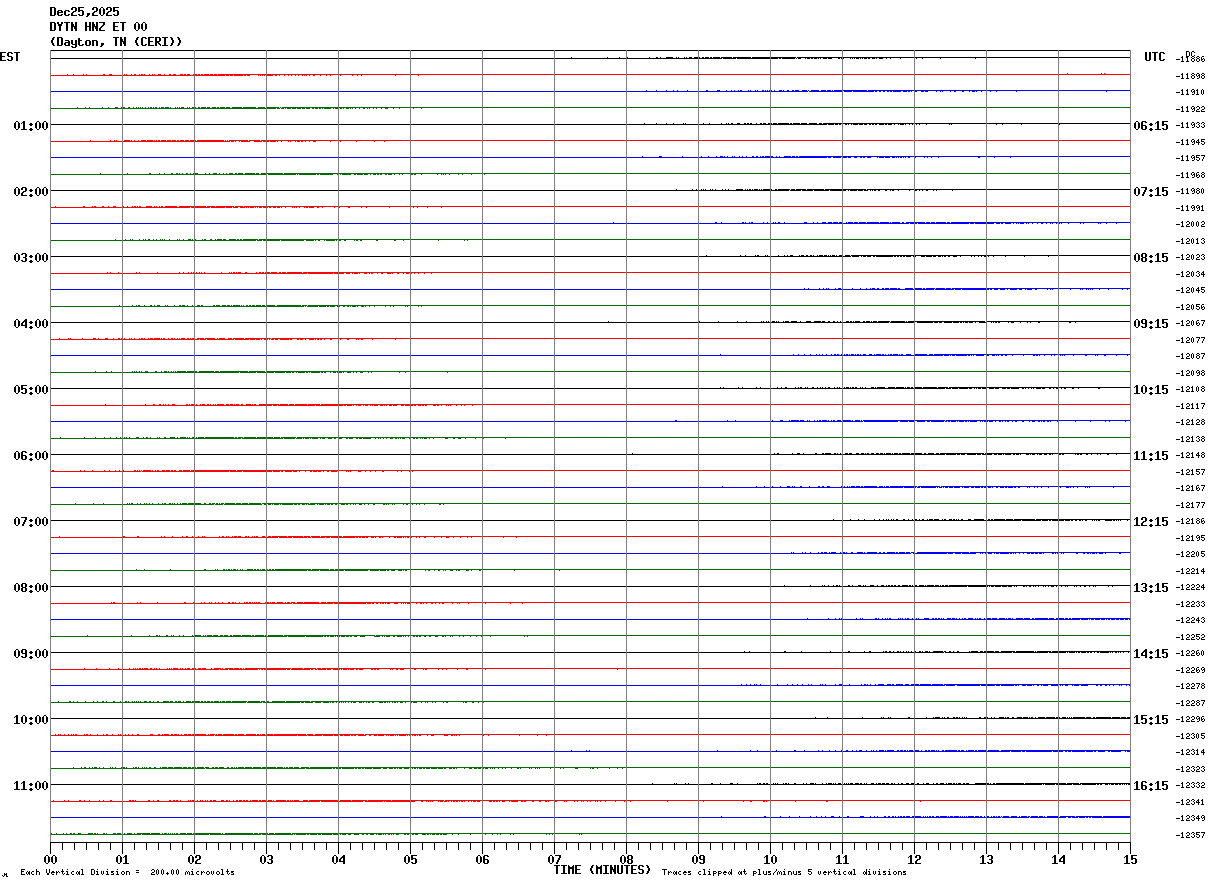Click the DC offset value -12177
The width and height of the screenshot is (1210, 886).
pos(1190,505)
